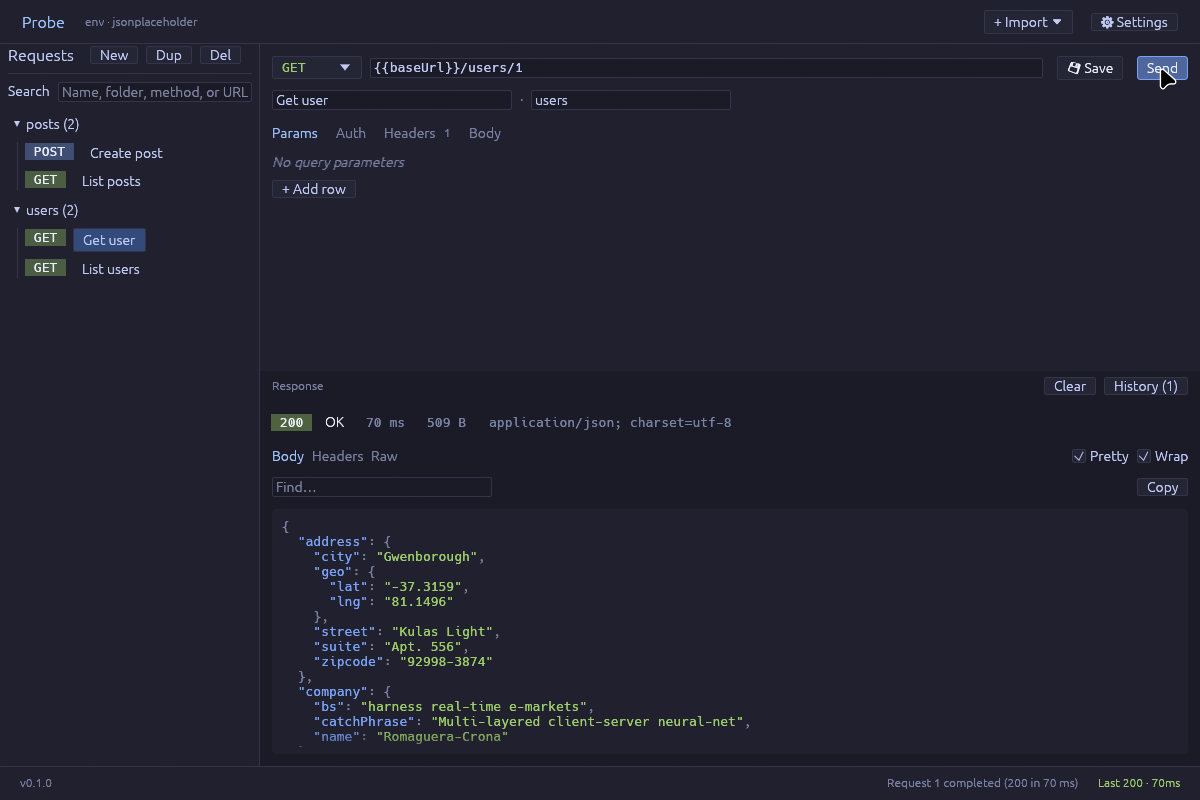Switch to the Auth tab

click(351, 133)
